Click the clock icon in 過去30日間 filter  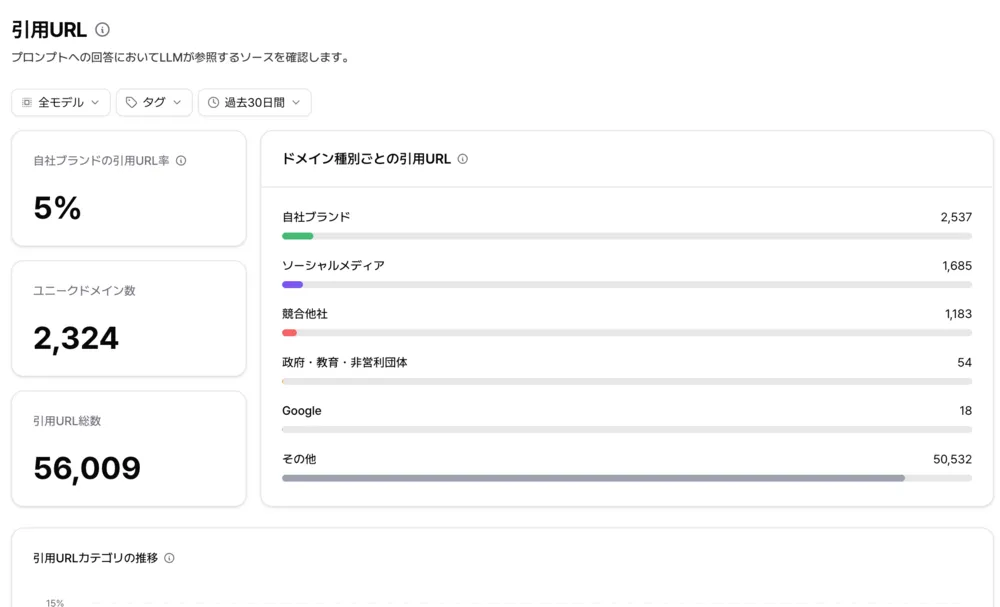(213, 103)
